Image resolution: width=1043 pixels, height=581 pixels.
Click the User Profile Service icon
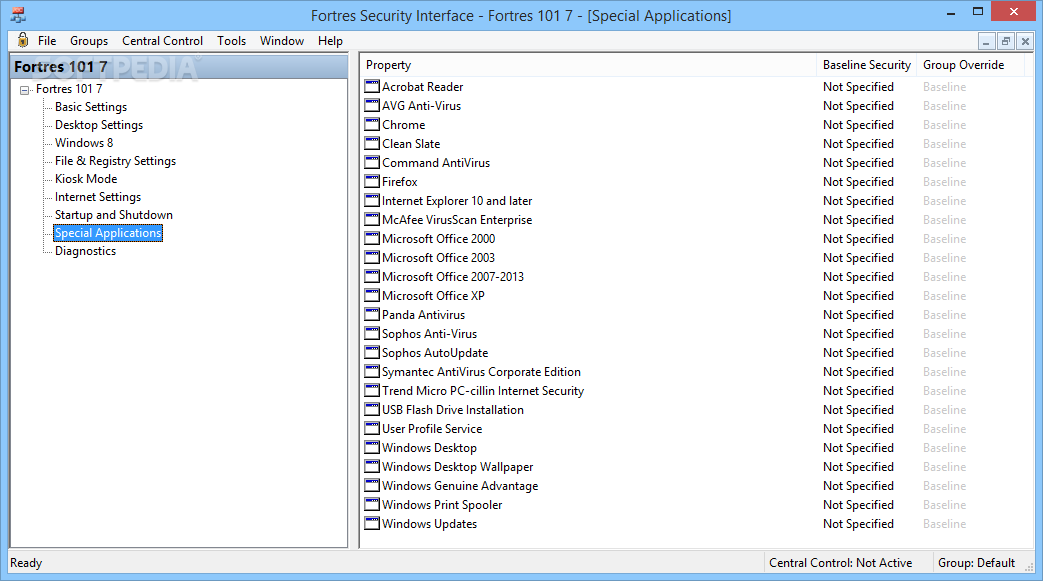tap(372, 428)
